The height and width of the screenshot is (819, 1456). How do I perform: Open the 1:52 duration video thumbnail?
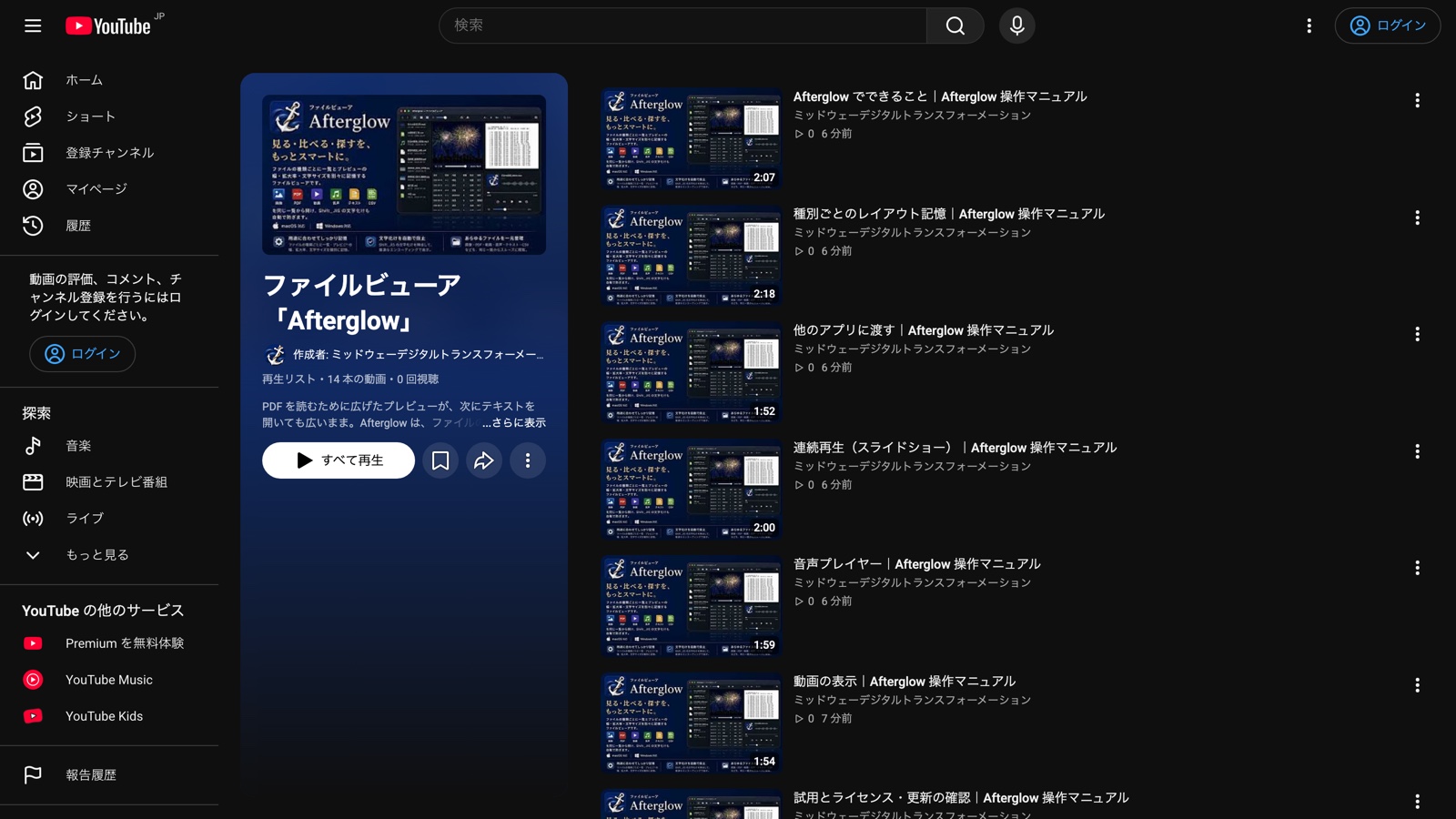click(x=691, y=373)
